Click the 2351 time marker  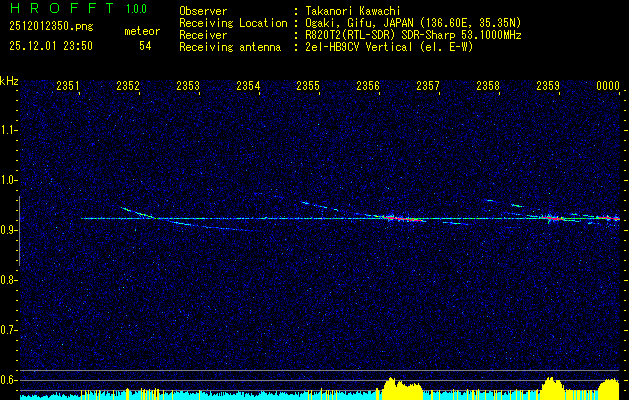[x=68, y=85]
